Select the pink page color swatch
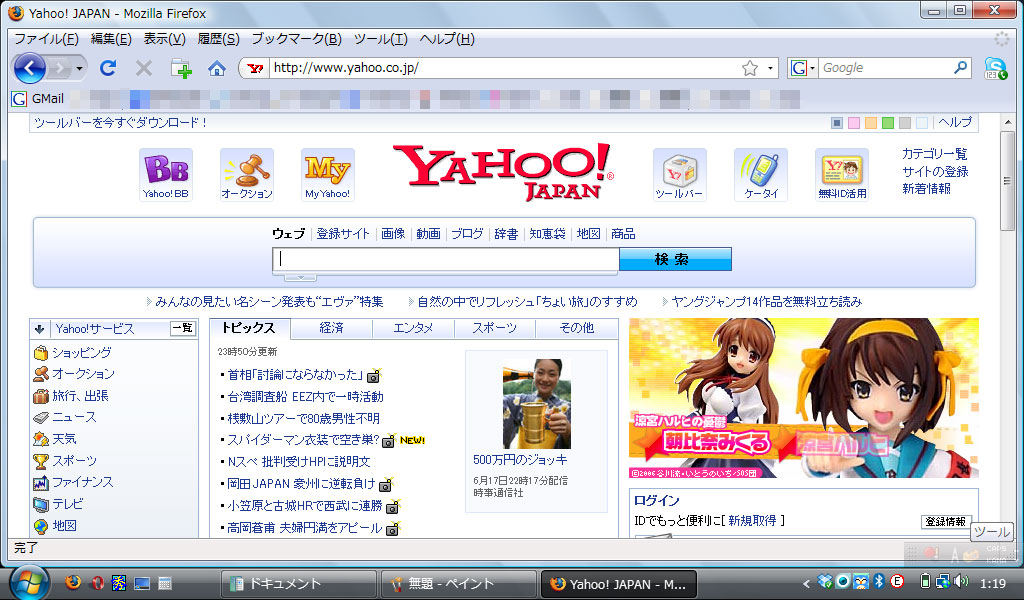1024x600 pixels. click(x=854, y=123)
